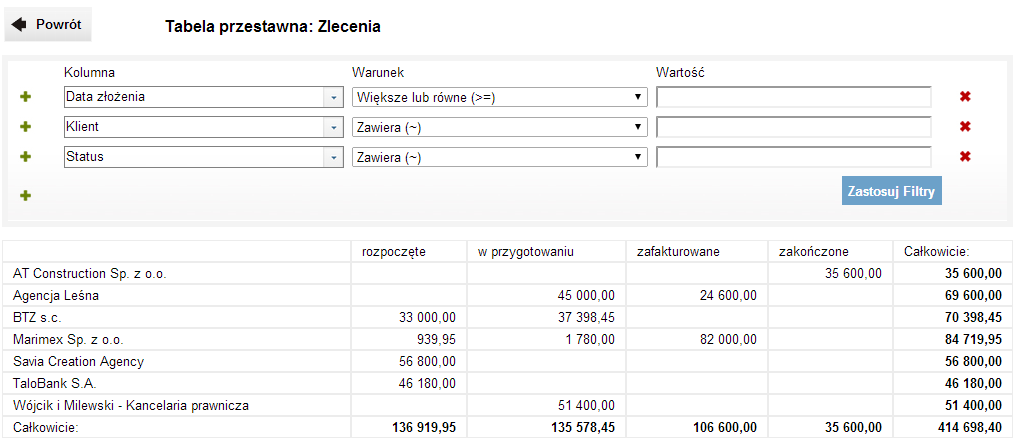The image size is (1019, 444).
Task: Click green plus beside Status filter
Action: click(26, 157)
